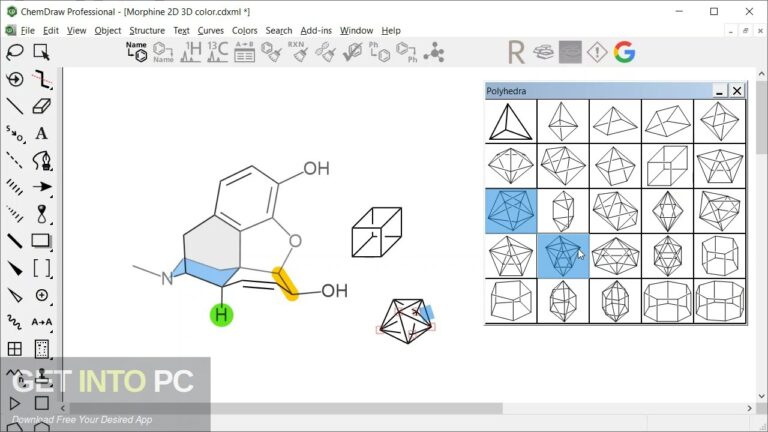The image size is (768, 432).
Task: Choose the TLC plate tool
Action: [x=42, y=349]
